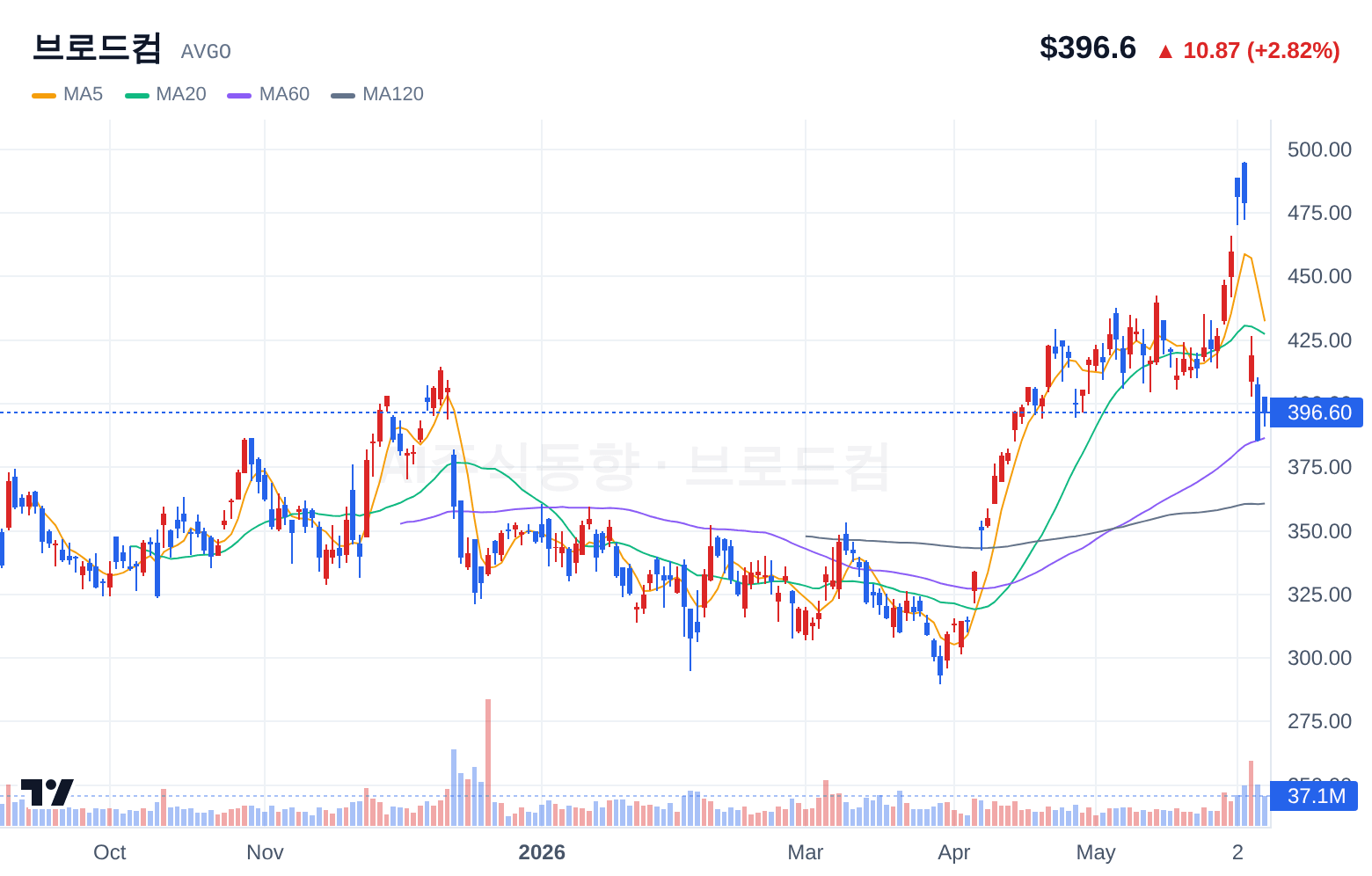Screen dimensions: 1372x876
Task: Click the 300.00 price axis label
Action: pyautogui.click(x=1319, y=658)
